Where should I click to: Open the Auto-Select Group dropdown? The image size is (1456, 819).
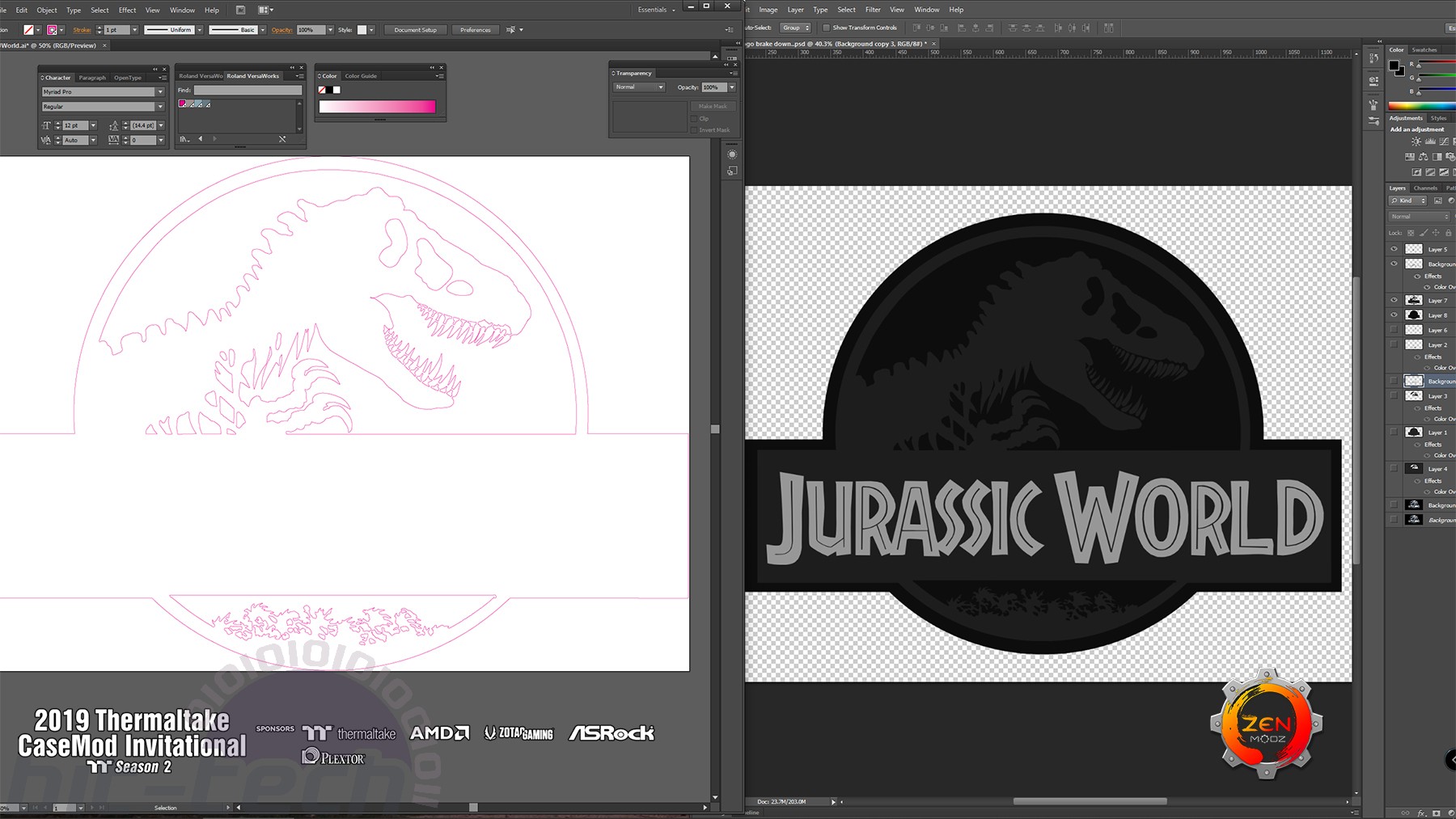[x=796, y=27]
